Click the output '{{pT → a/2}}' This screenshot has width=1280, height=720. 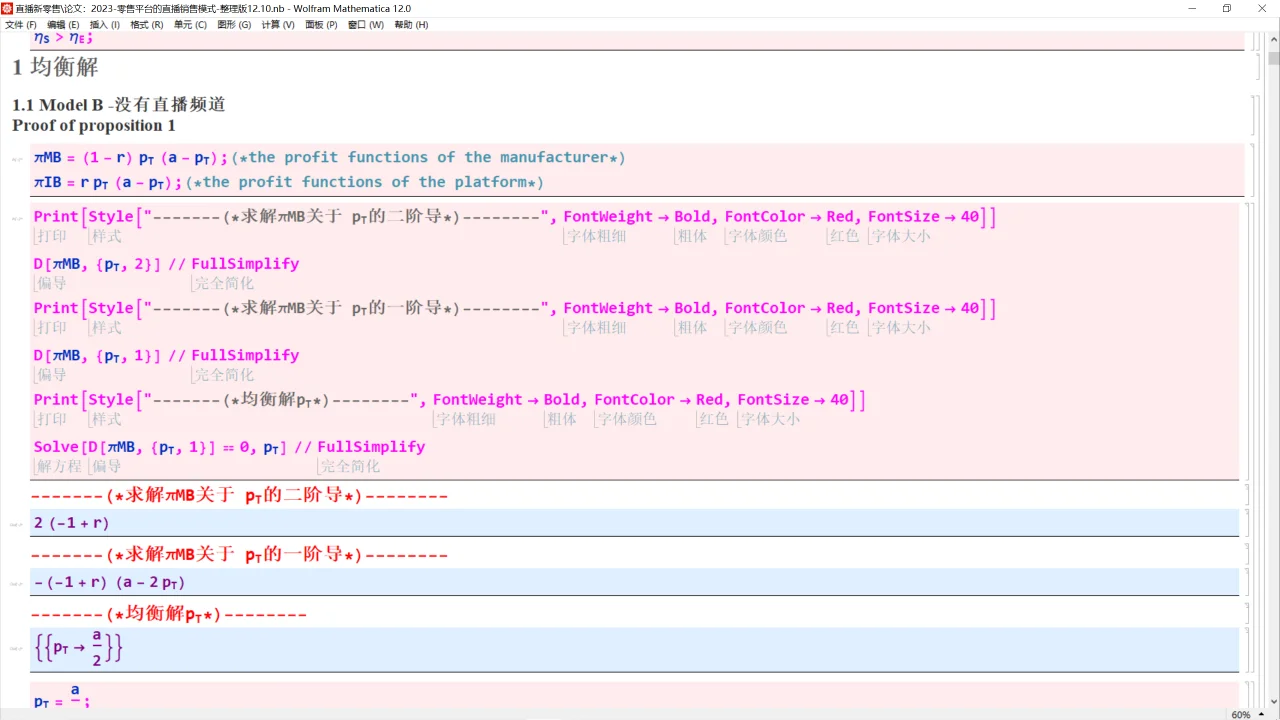[79, 649]
